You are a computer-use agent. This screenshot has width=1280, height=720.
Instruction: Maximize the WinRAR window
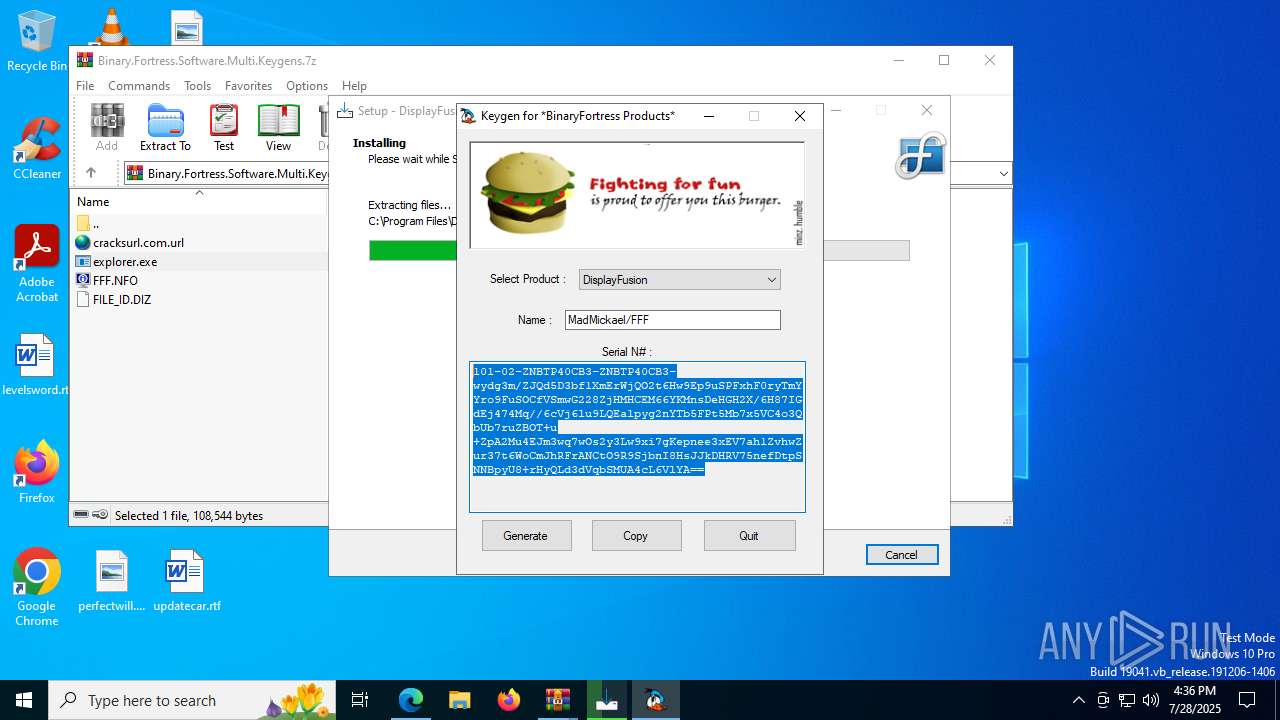pyautogui.click(x=943, y=60)
